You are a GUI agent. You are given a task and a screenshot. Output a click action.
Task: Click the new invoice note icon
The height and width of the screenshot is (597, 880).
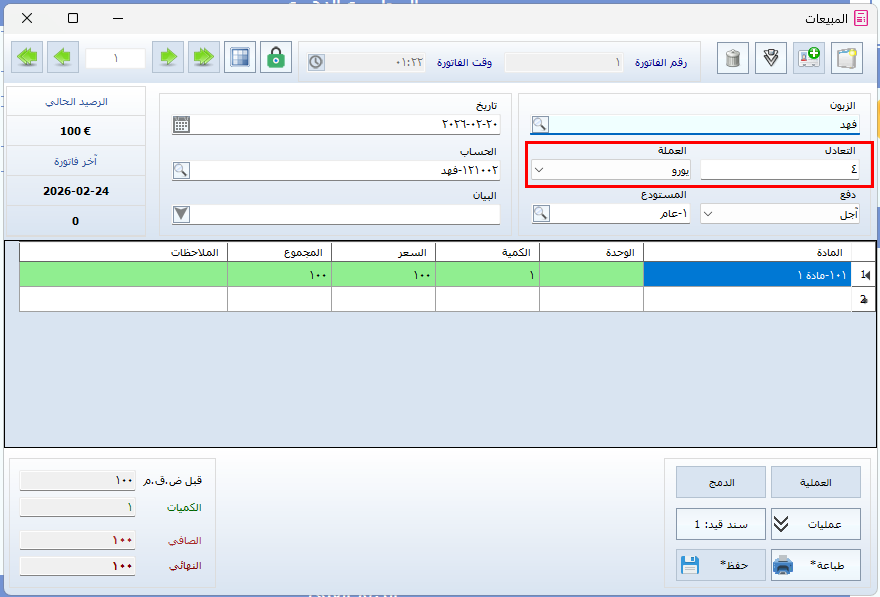tap(846, 58)
